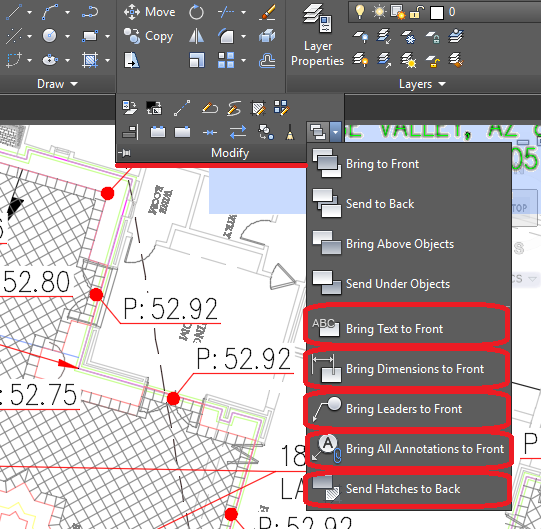This screenshot has height=529, width=541.
Task: Unlock the selected object's layer
Action: click(432, 61)
